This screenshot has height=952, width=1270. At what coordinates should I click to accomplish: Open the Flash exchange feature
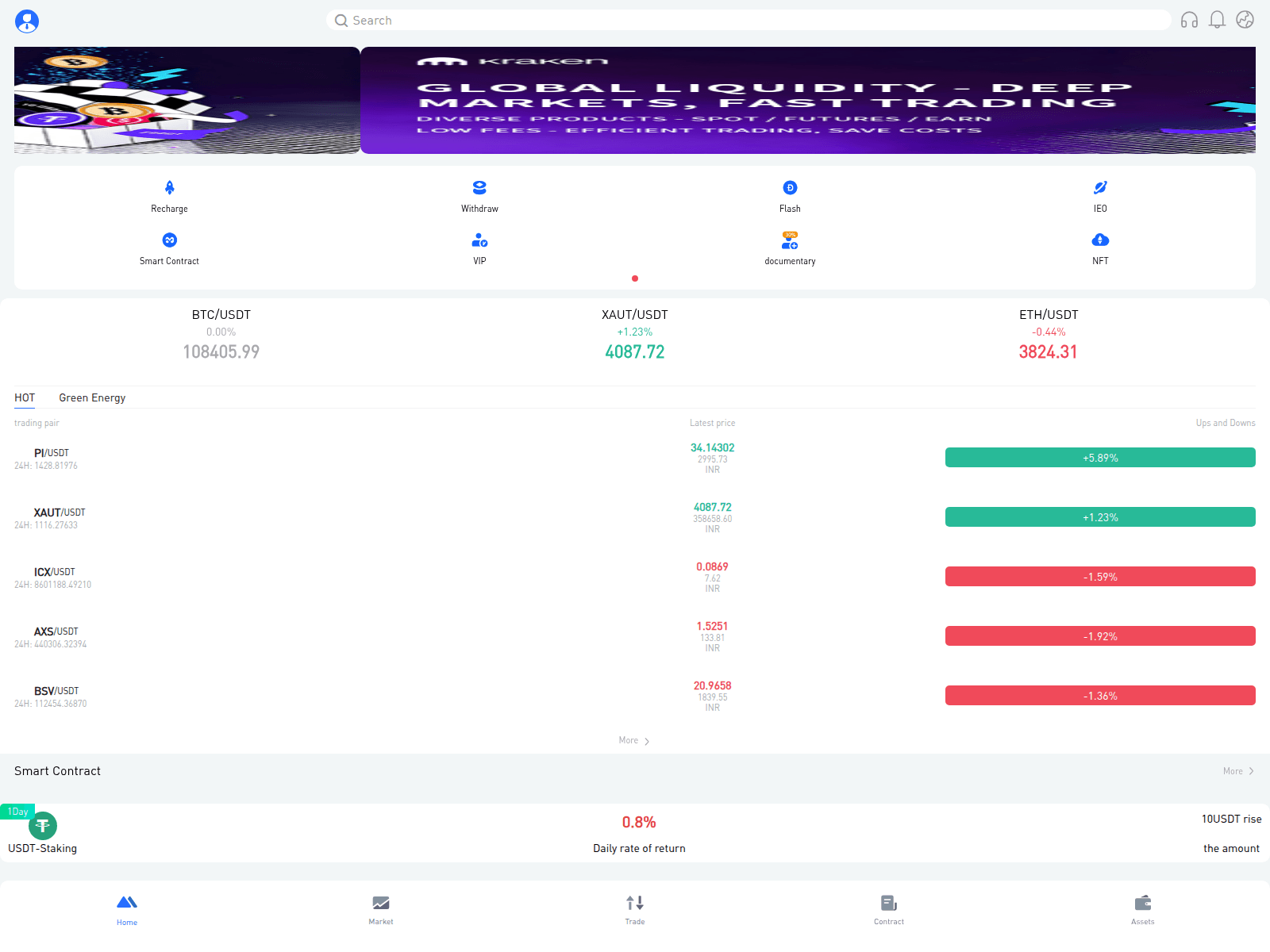(x=790, y=195)
